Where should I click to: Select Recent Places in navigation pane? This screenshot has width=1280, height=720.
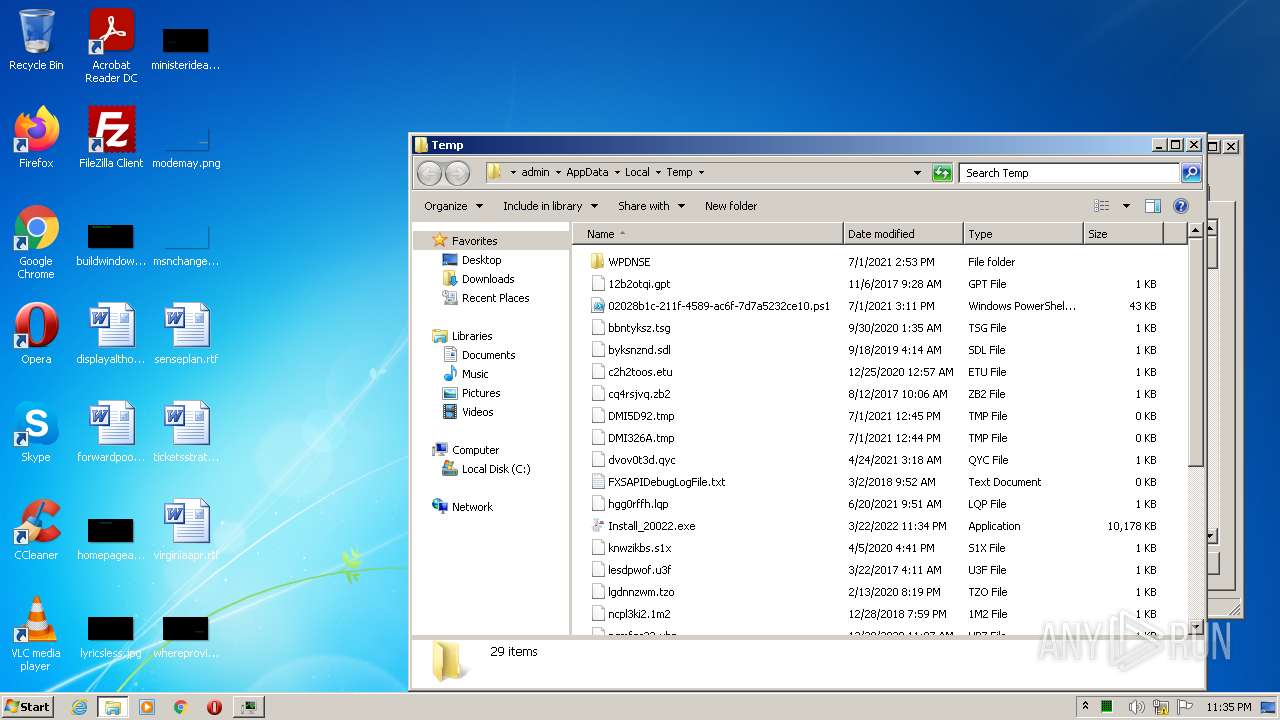pos(495,298)
